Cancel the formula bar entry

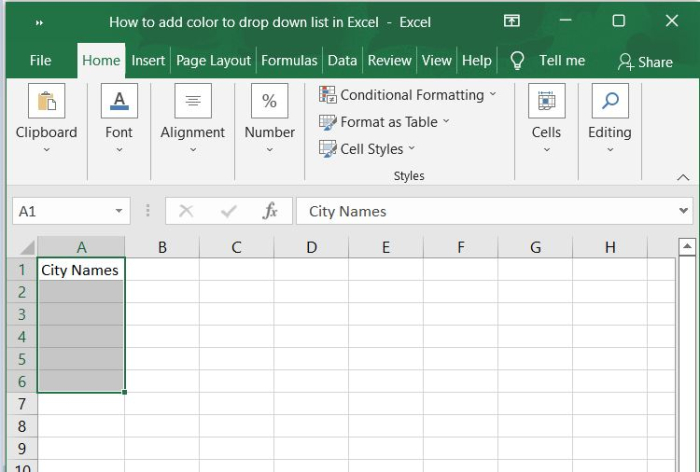(186, 211)
